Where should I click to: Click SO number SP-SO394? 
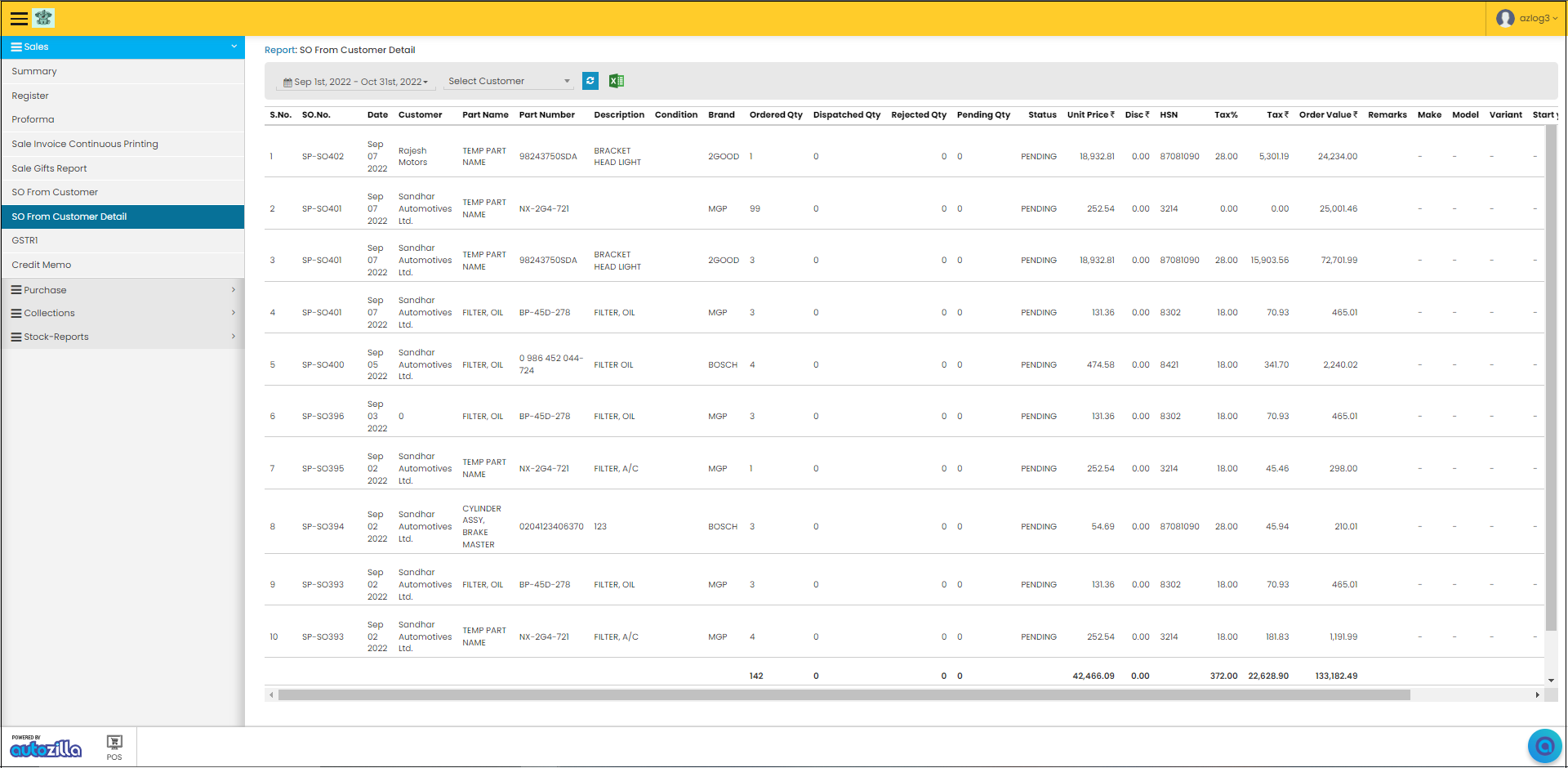(x=323, y=527)
